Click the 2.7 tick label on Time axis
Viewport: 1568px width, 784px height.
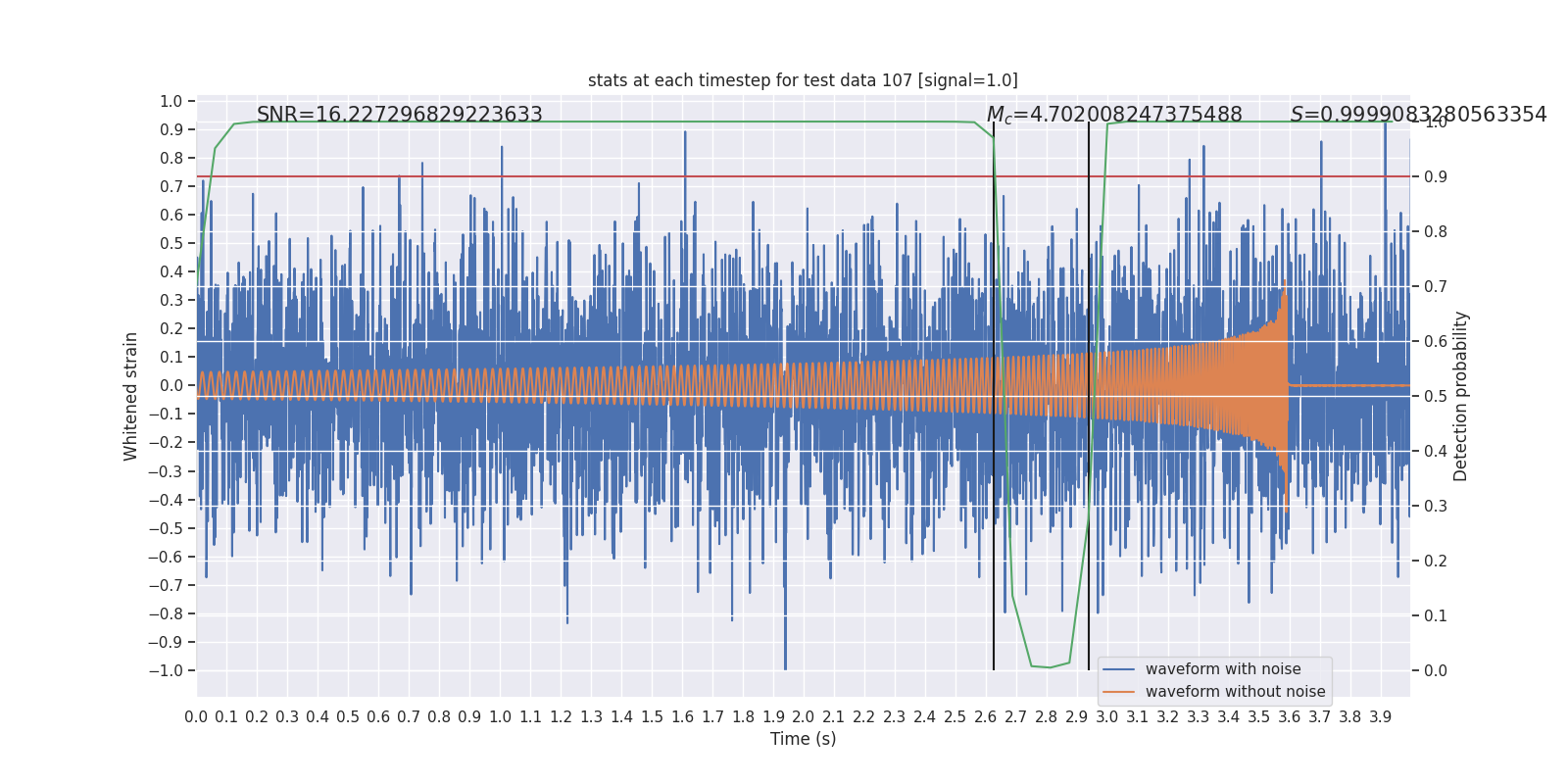pos(1016,717)
